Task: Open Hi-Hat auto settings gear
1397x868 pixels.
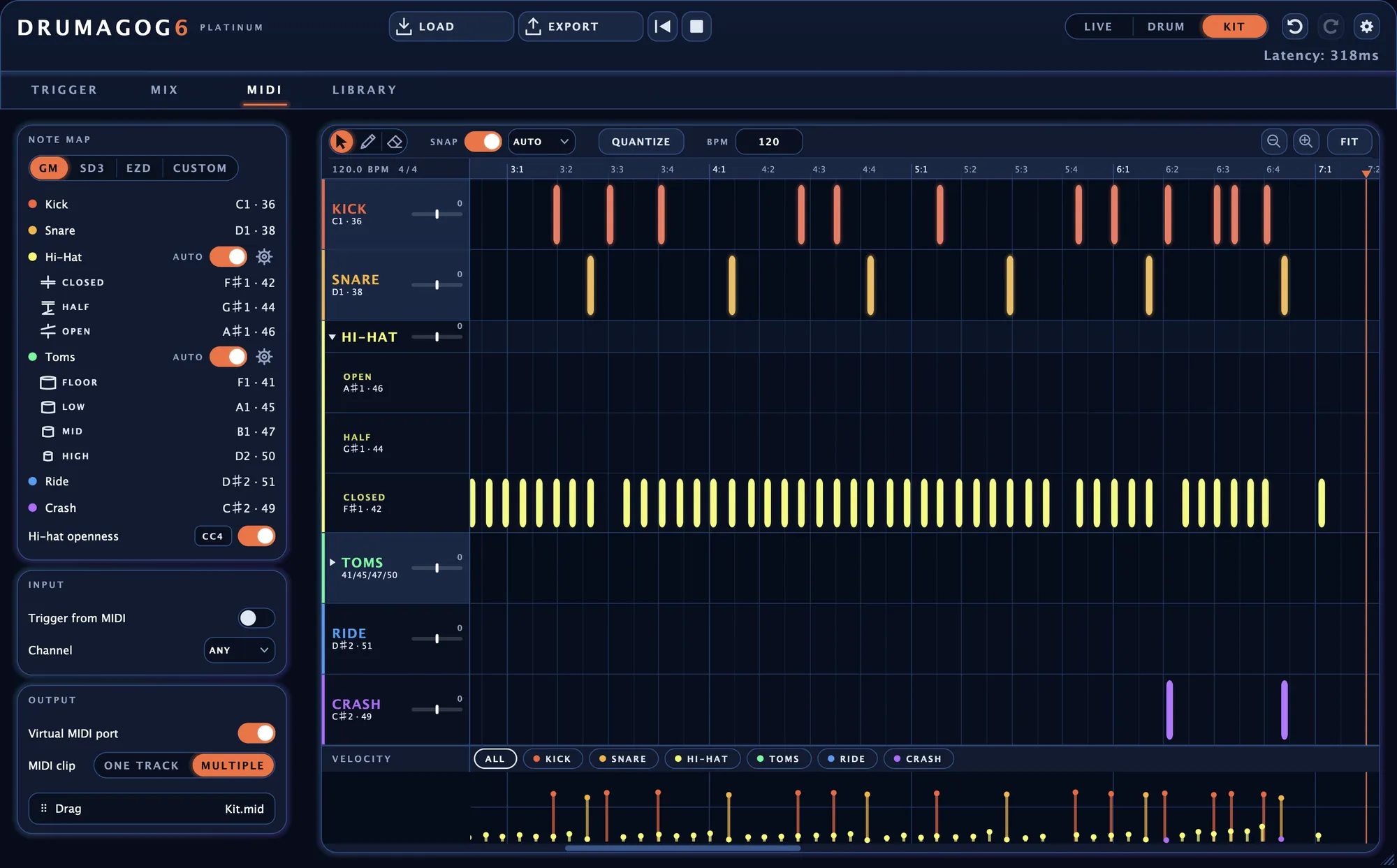Action: tap(264, 257)
